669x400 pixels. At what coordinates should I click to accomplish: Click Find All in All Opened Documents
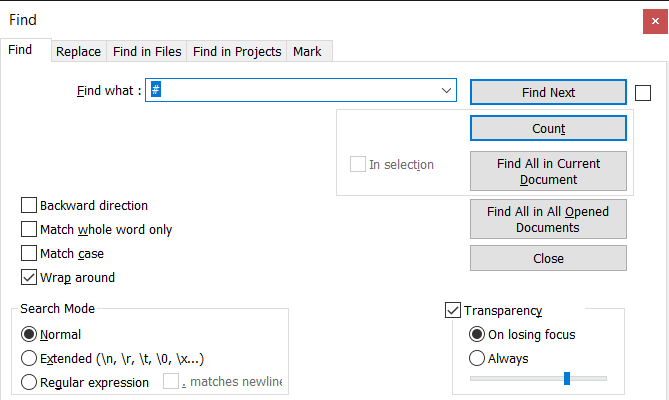coord(548,219)
